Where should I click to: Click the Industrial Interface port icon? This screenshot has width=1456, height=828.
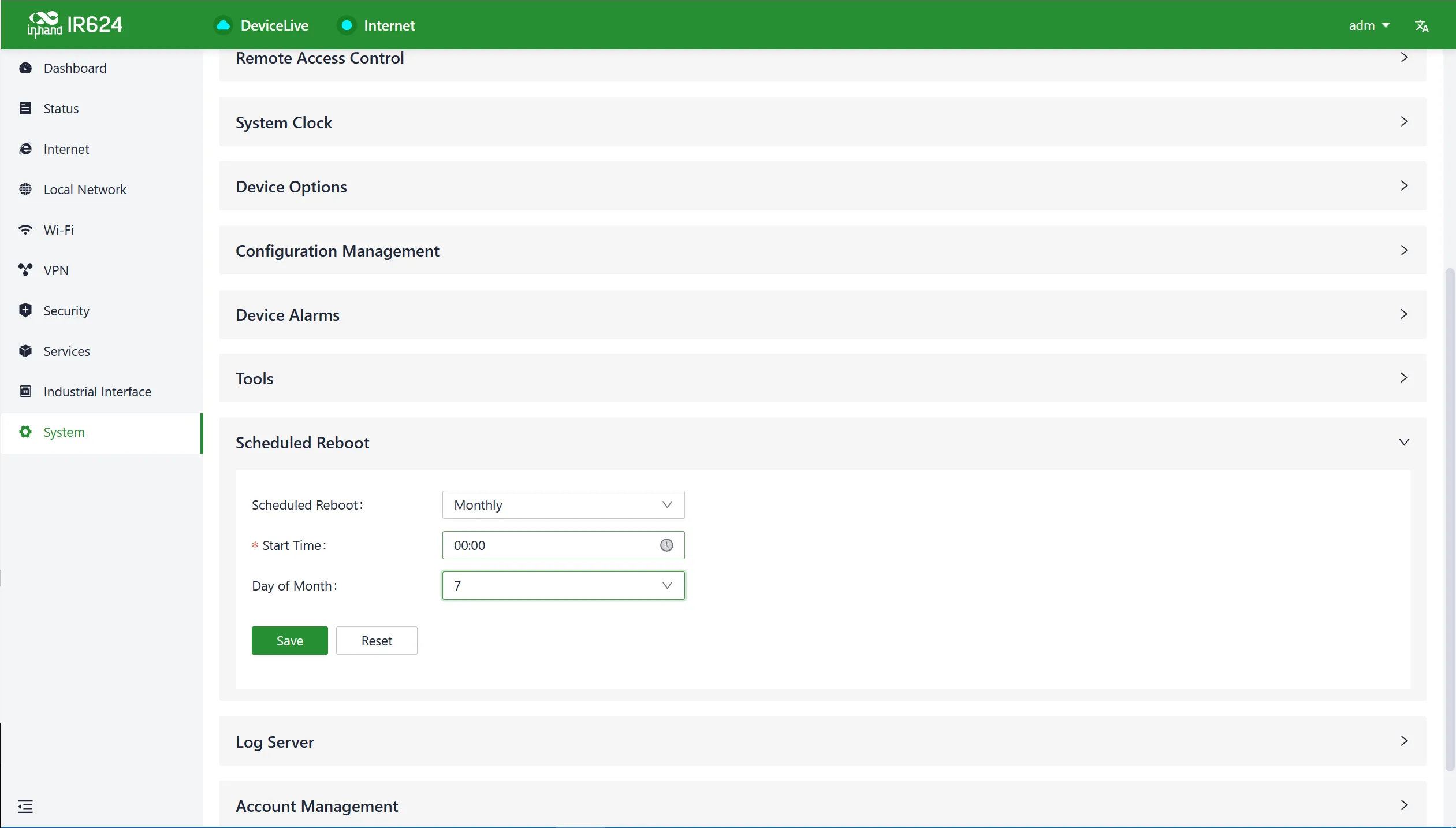pos(25,391)
